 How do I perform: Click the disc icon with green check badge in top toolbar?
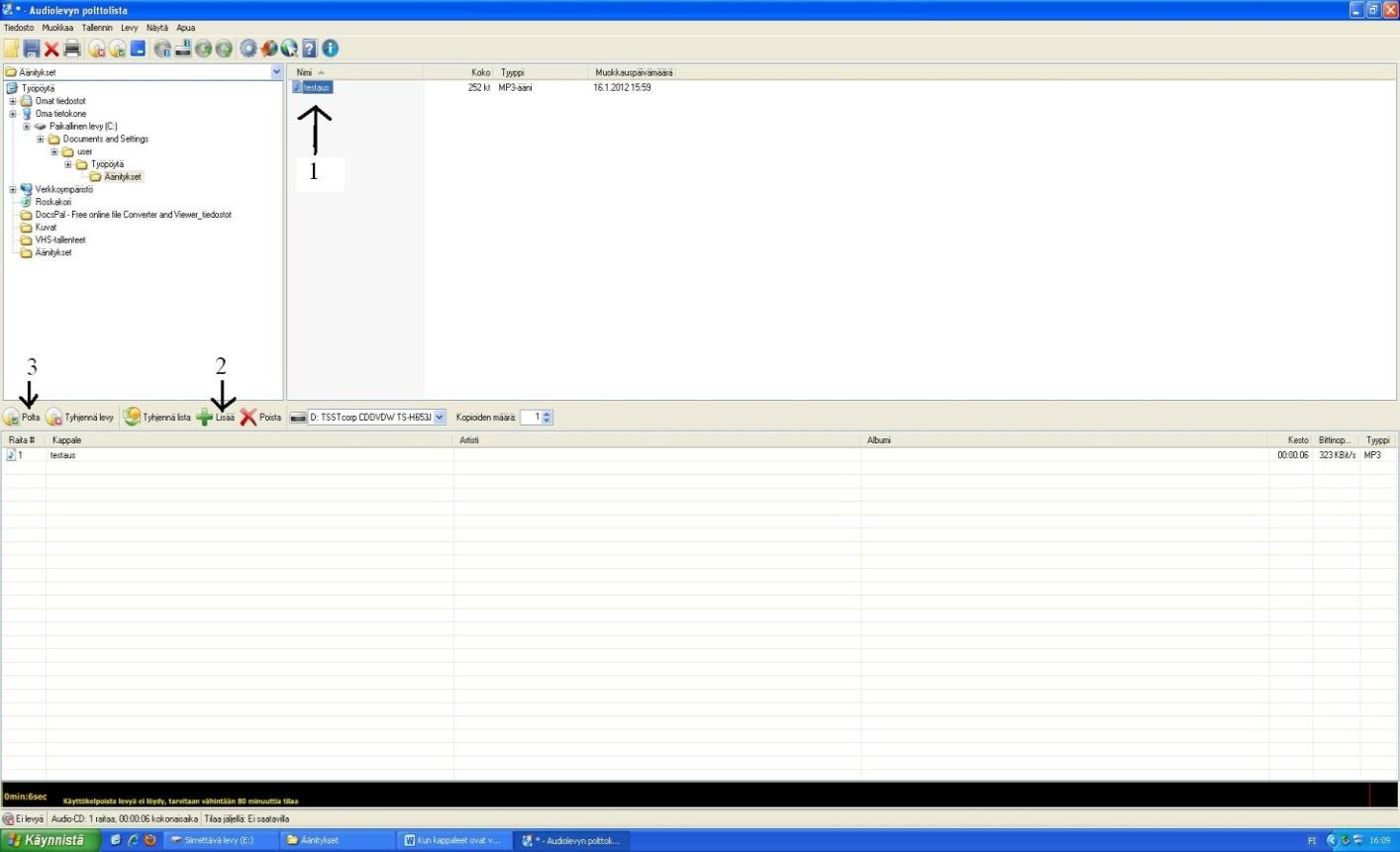point(118,48)
